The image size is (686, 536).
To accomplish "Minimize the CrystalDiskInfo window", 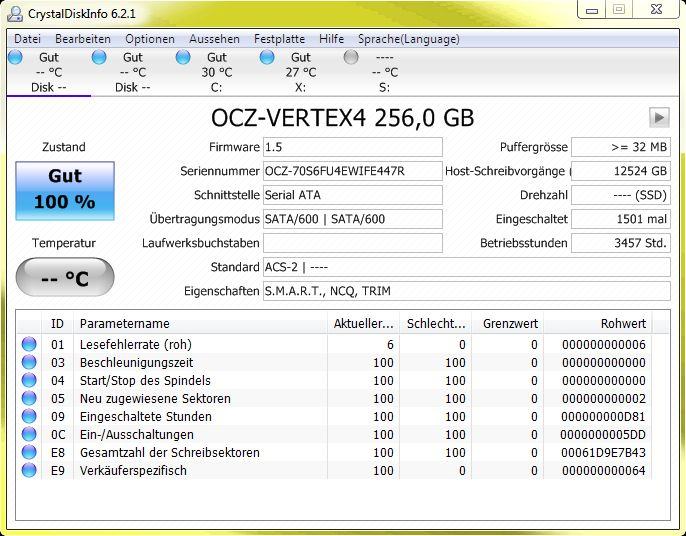I will 592,10.
